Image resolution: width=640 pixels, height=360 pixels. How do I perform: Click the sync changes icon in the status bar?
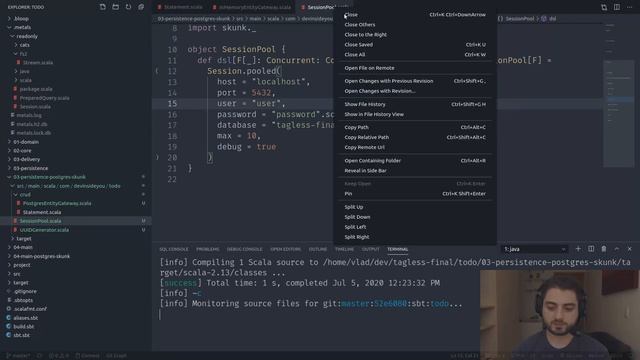point(40,356)
